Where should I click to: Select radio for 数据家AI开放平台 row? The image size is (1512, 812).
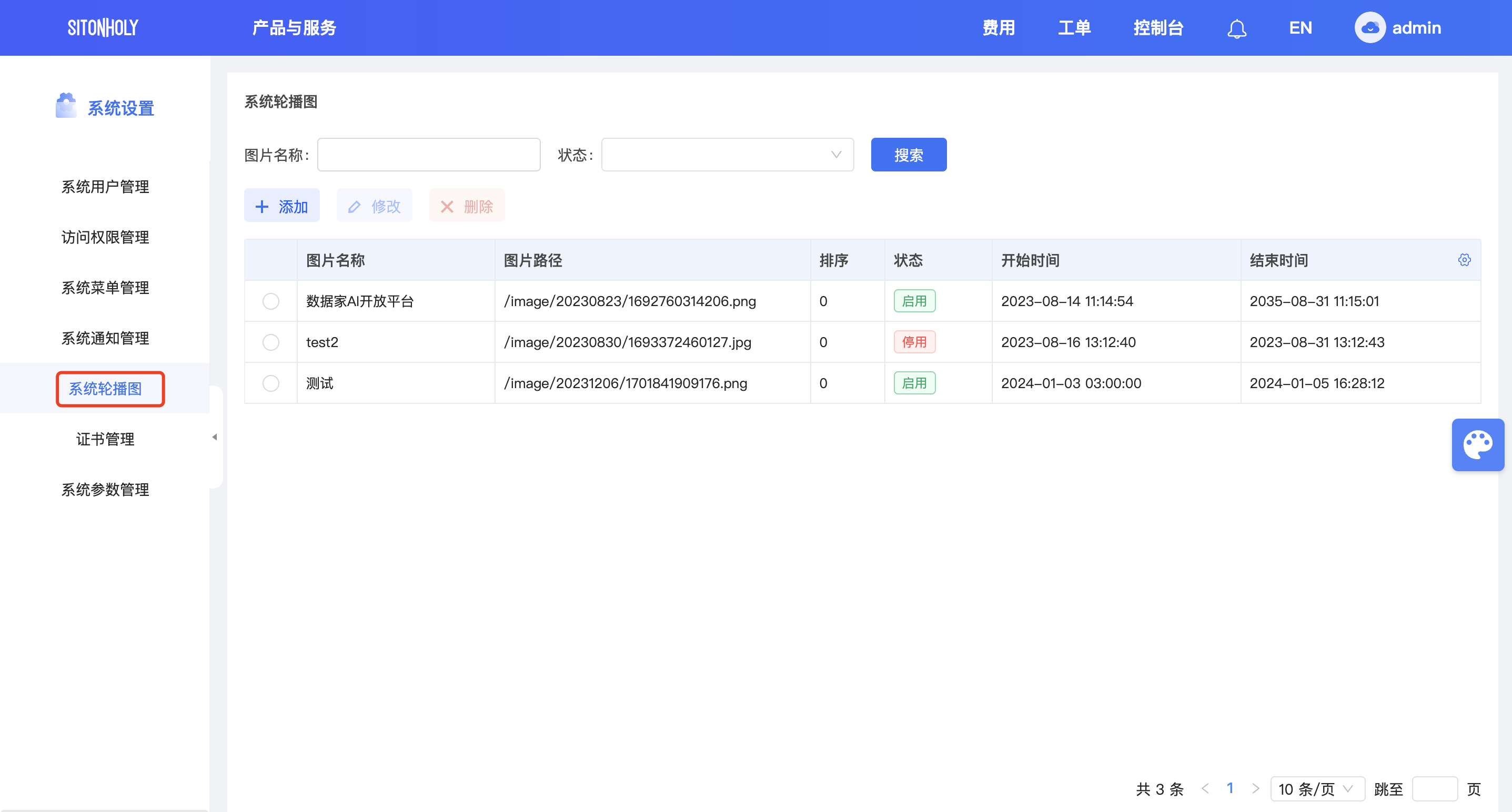(270, 301)
